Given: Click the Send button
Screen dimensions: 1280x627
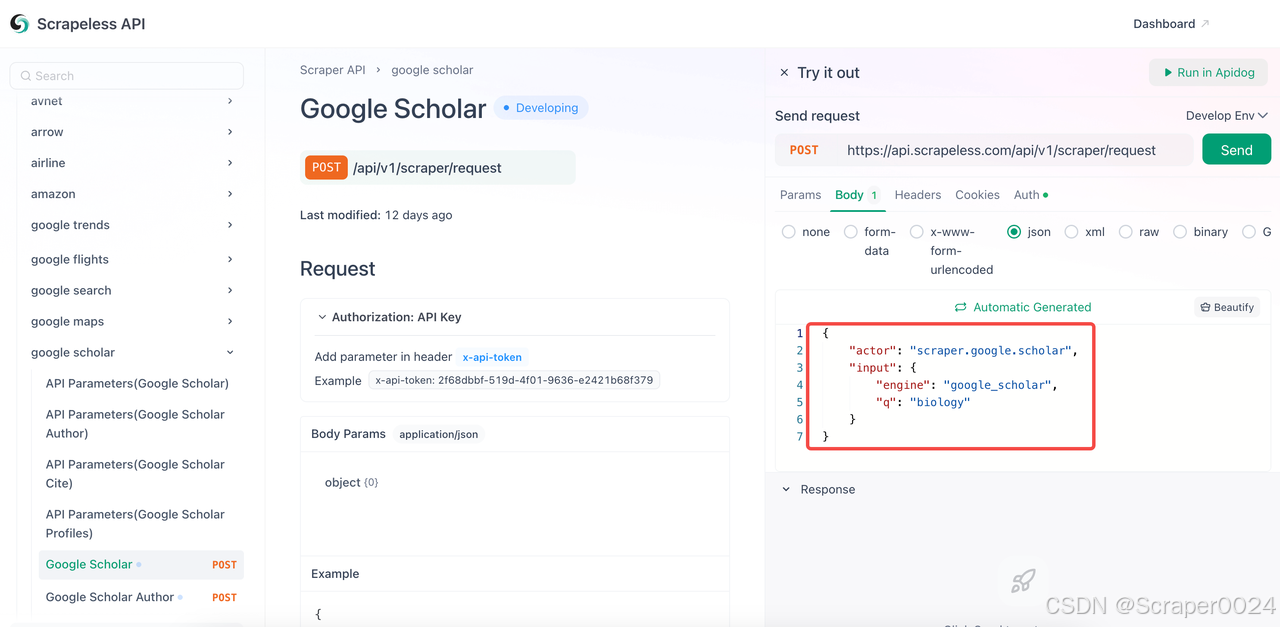Looking at the screenshot, I should point(1236,150).
